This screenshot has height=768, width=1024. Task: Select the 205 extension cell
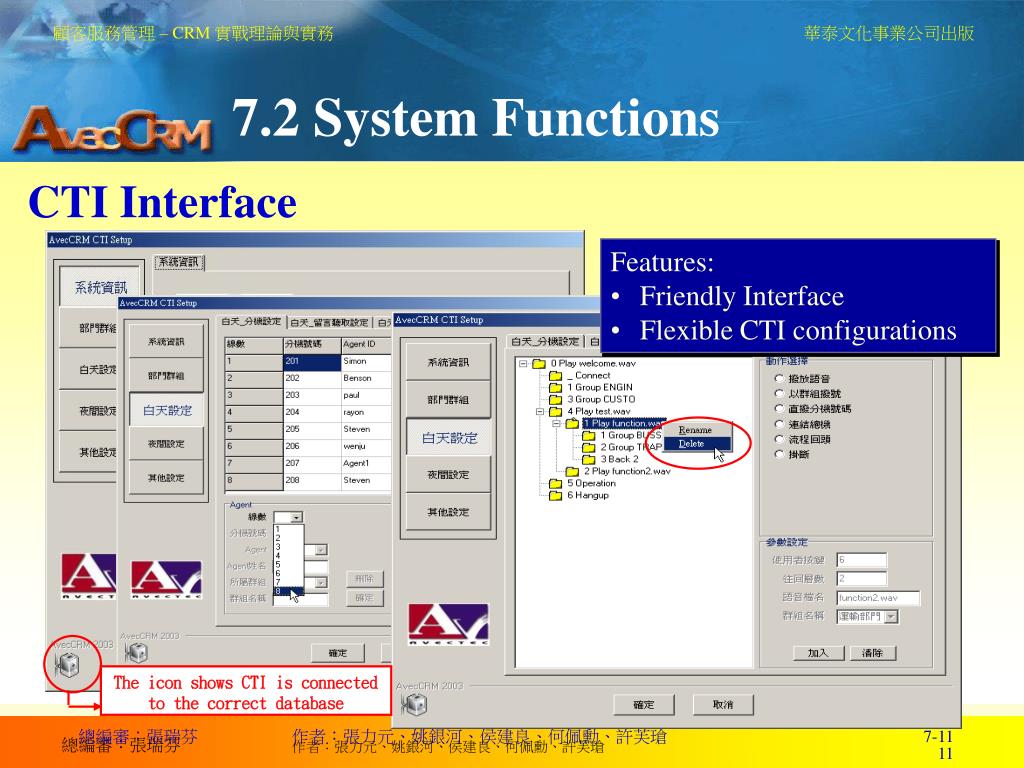(312, 429)
